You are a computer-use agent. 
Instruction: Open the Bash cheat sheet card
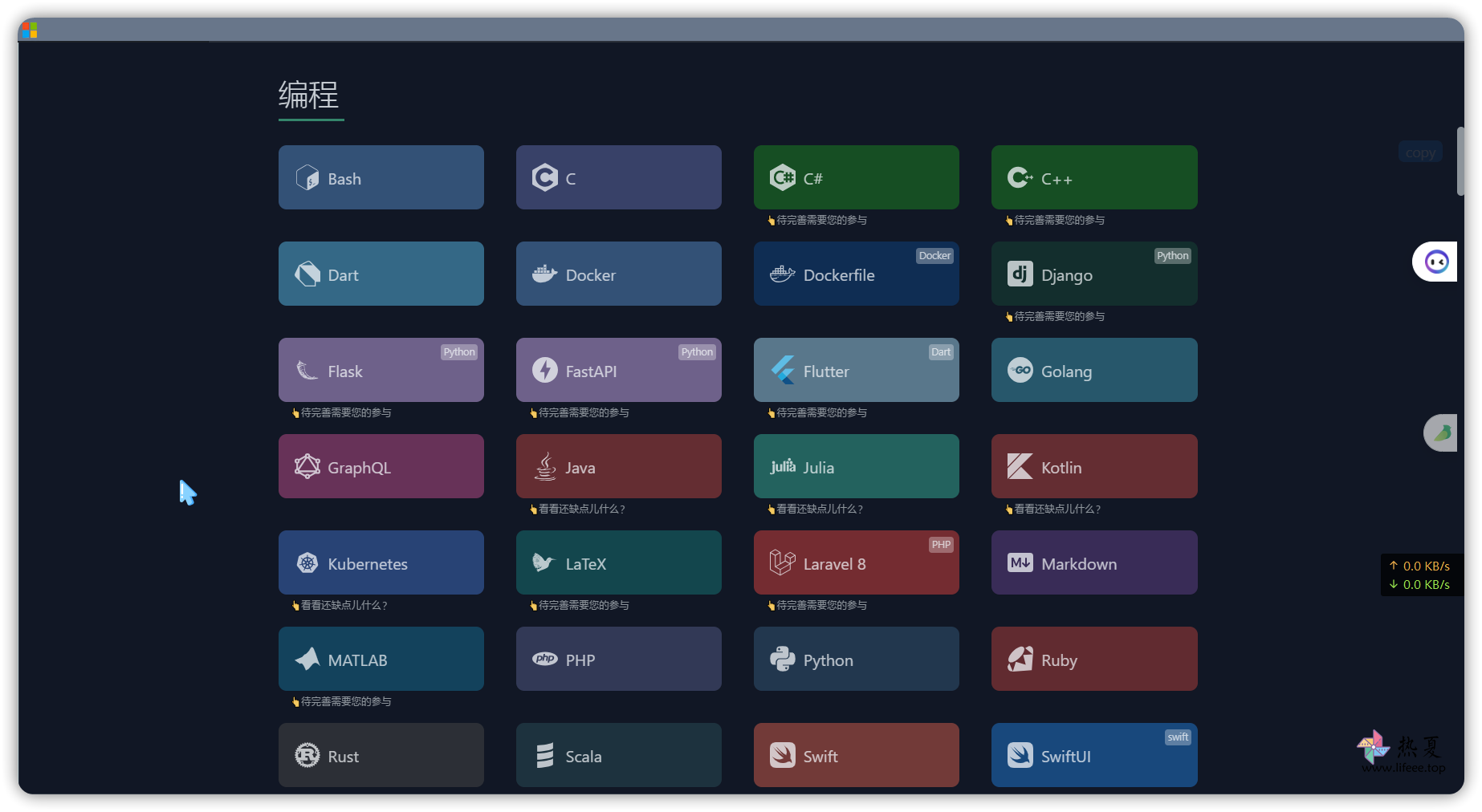(x=381, y=177)
